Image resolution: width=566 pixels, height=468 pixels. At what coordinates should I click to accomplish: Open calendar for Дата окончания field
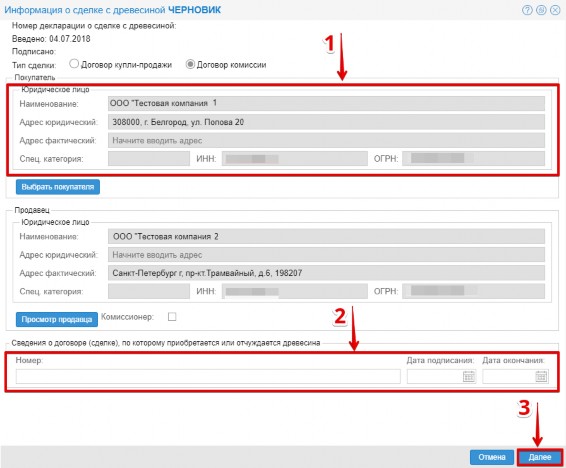(541, 376)
